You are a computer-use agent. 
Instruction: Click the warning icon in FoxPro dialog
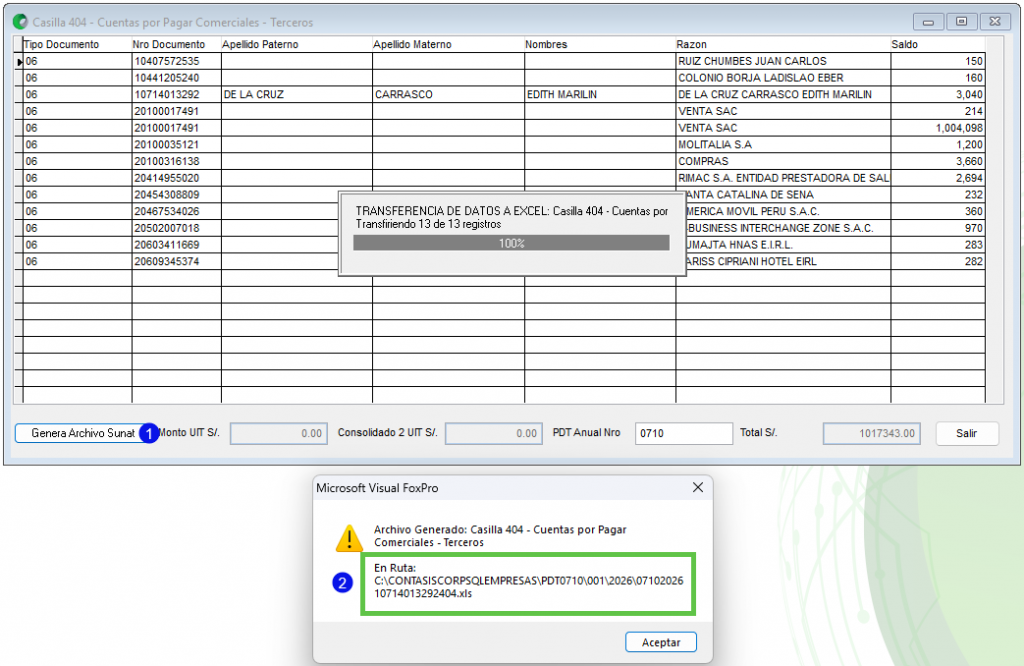(349, 538)
